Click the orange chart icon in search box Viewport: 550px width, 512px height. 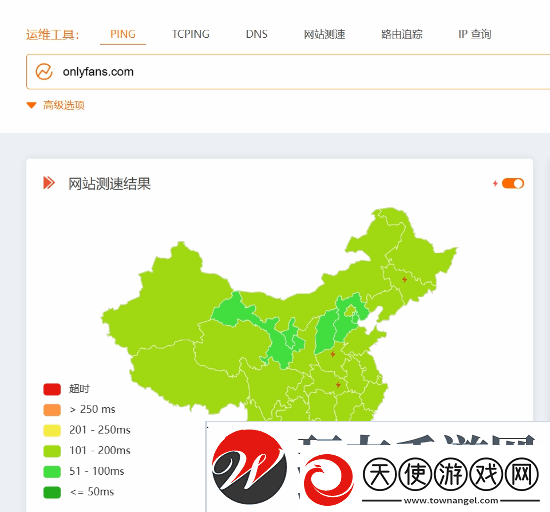44,72
